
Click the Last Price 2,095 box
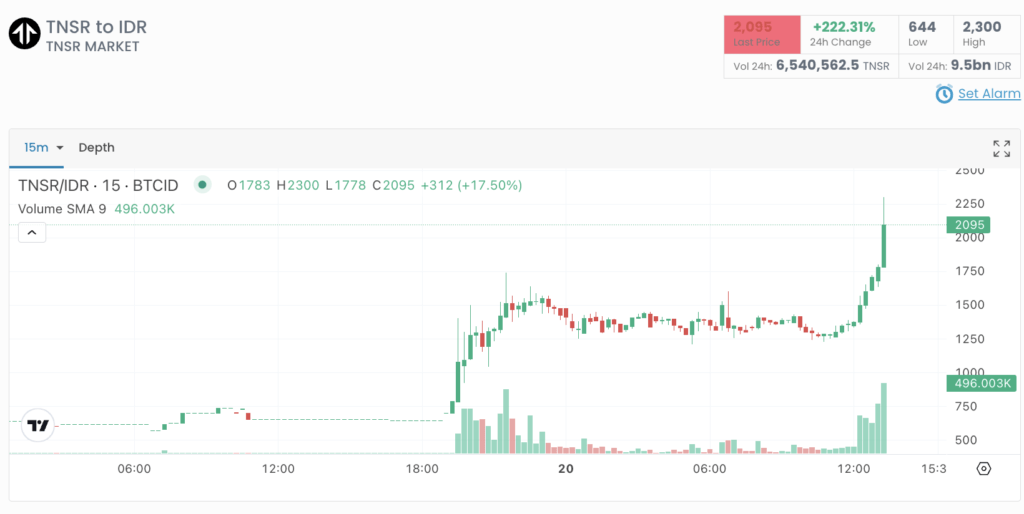coord(762,34)
